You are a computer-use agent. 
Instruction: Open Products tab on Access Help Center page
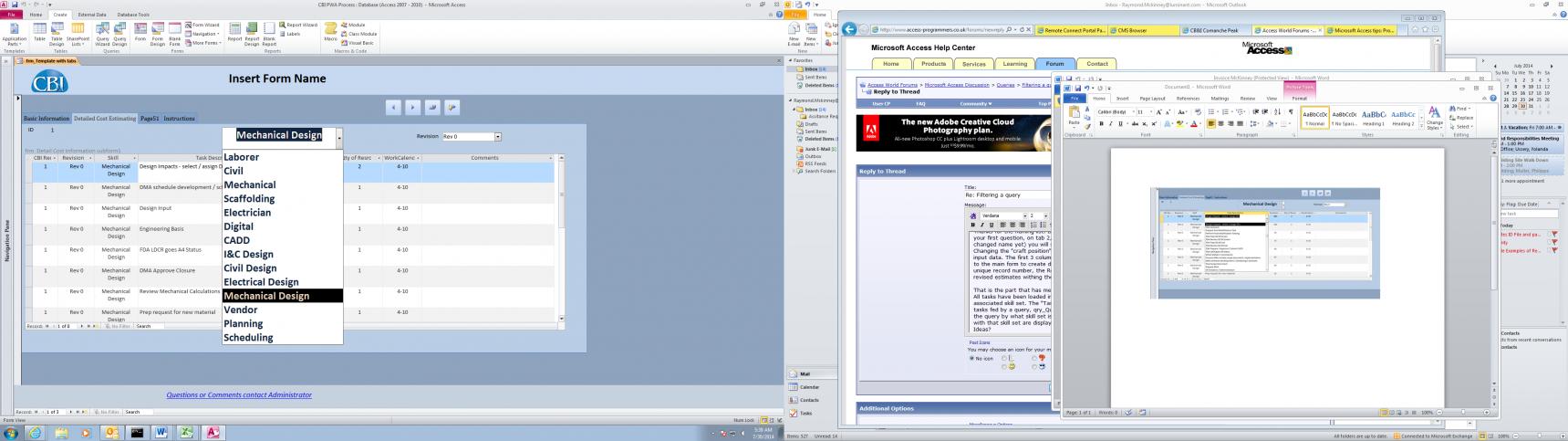coord(933,64)
